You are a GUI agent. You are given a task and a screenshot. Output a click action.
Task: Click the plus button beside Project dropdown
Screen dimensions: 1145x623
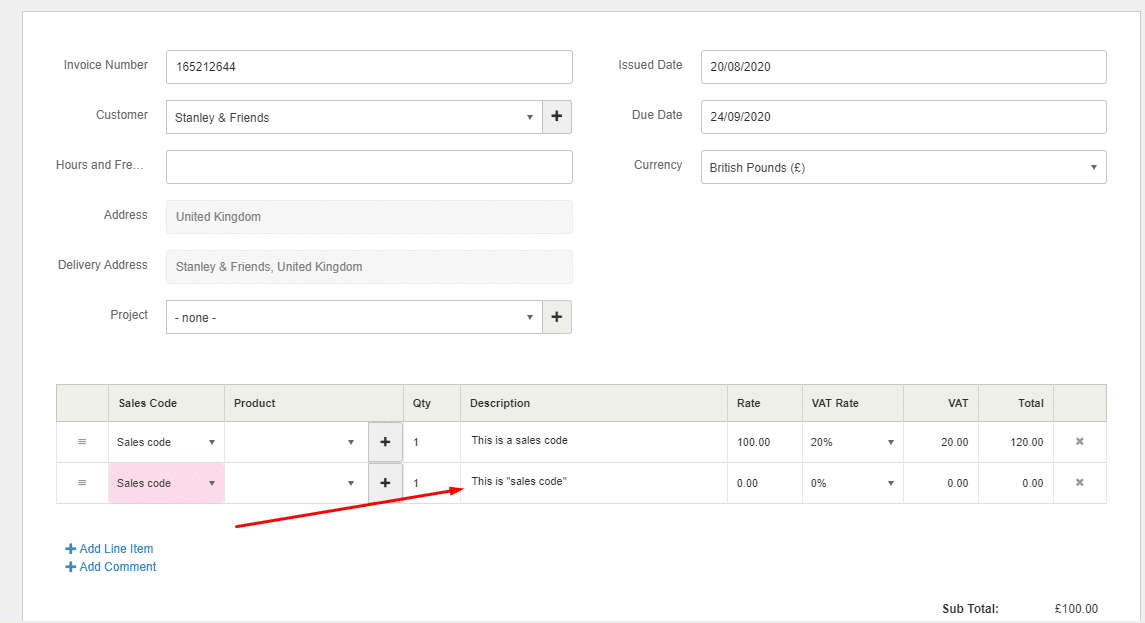tap(557, 317)
